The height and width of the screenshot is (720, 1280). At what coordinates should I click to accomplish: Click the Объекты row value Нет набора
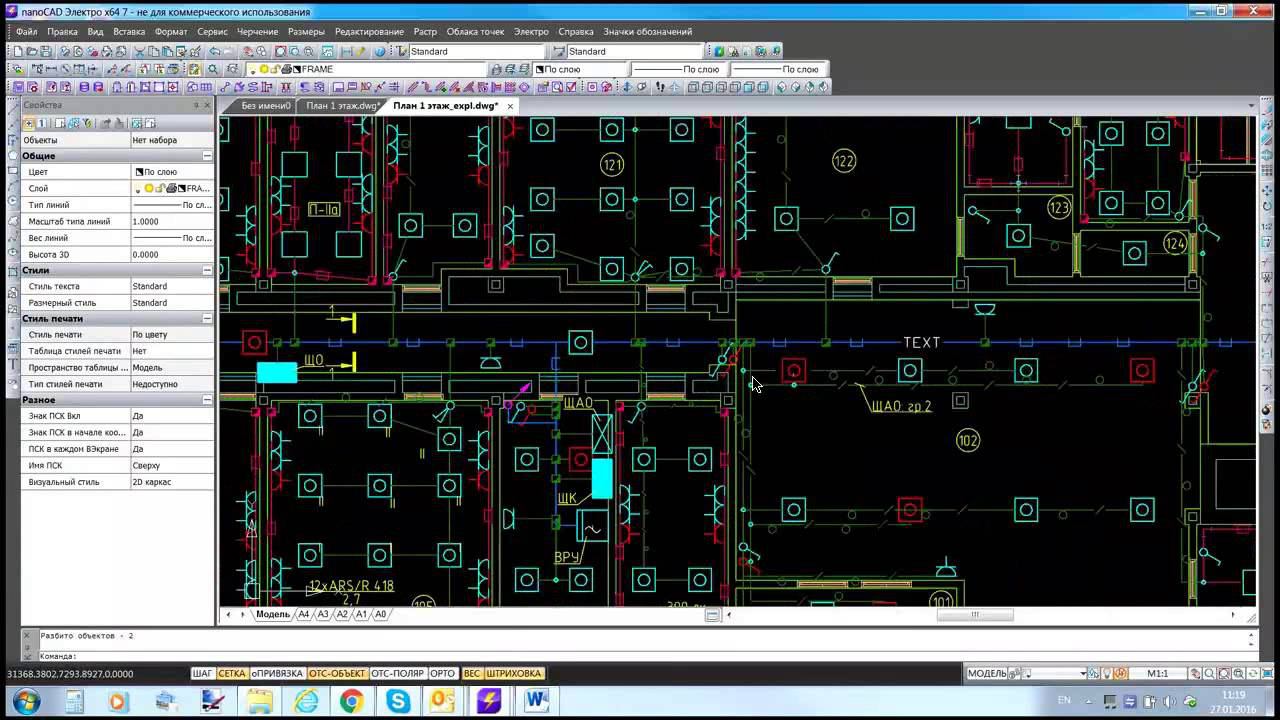pos(172,140)
